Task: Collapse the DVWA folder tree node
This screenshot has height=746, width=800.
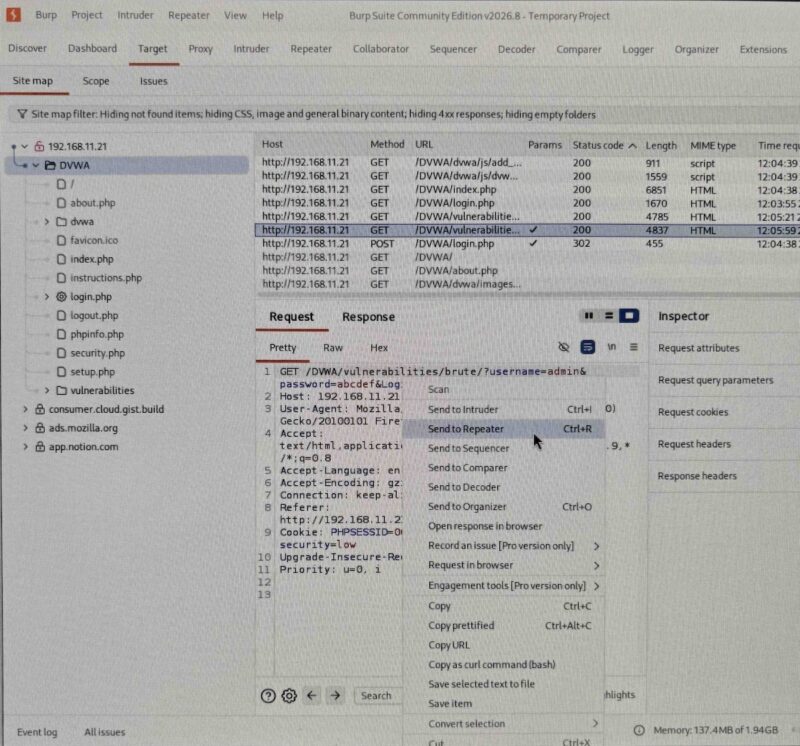Action: [x=36, y=165]
